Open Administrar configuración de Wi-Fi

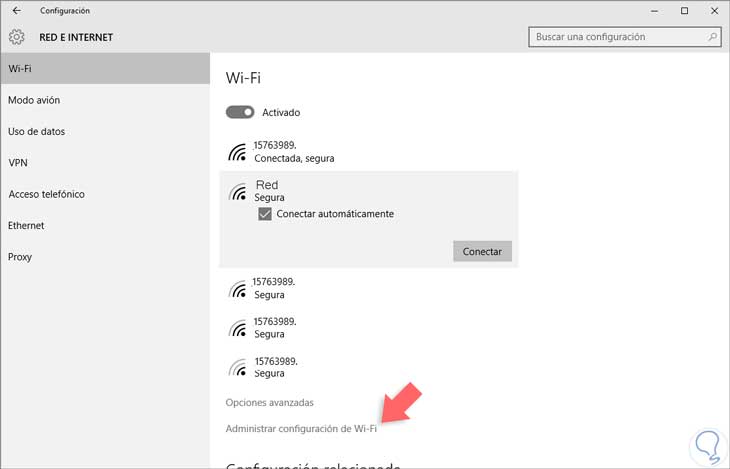pos(301,429)
